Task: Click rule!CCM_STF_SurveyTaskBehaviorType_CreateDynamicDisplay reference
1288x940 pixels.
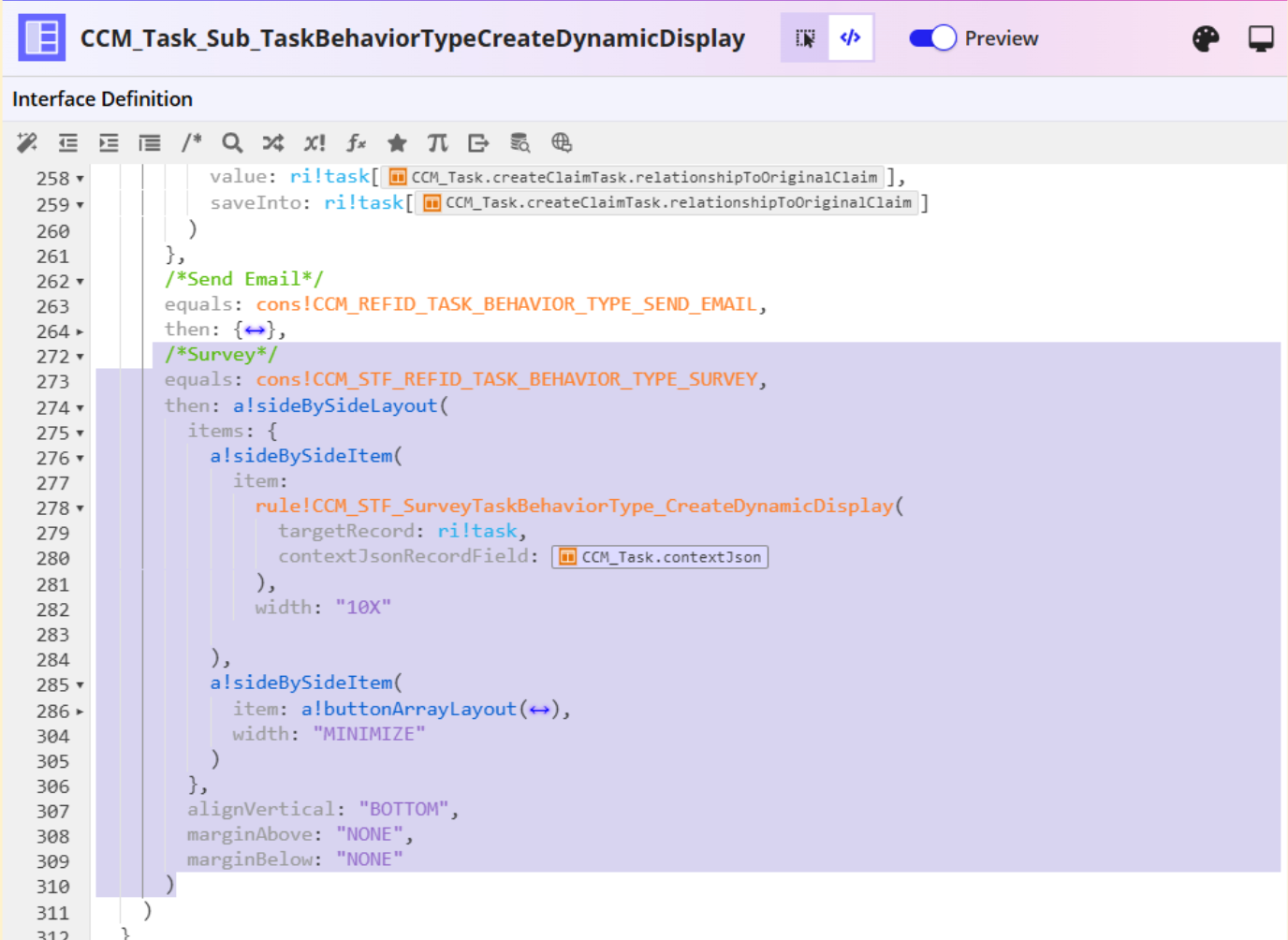Action: pyautogui.click(x=574, y=506)
